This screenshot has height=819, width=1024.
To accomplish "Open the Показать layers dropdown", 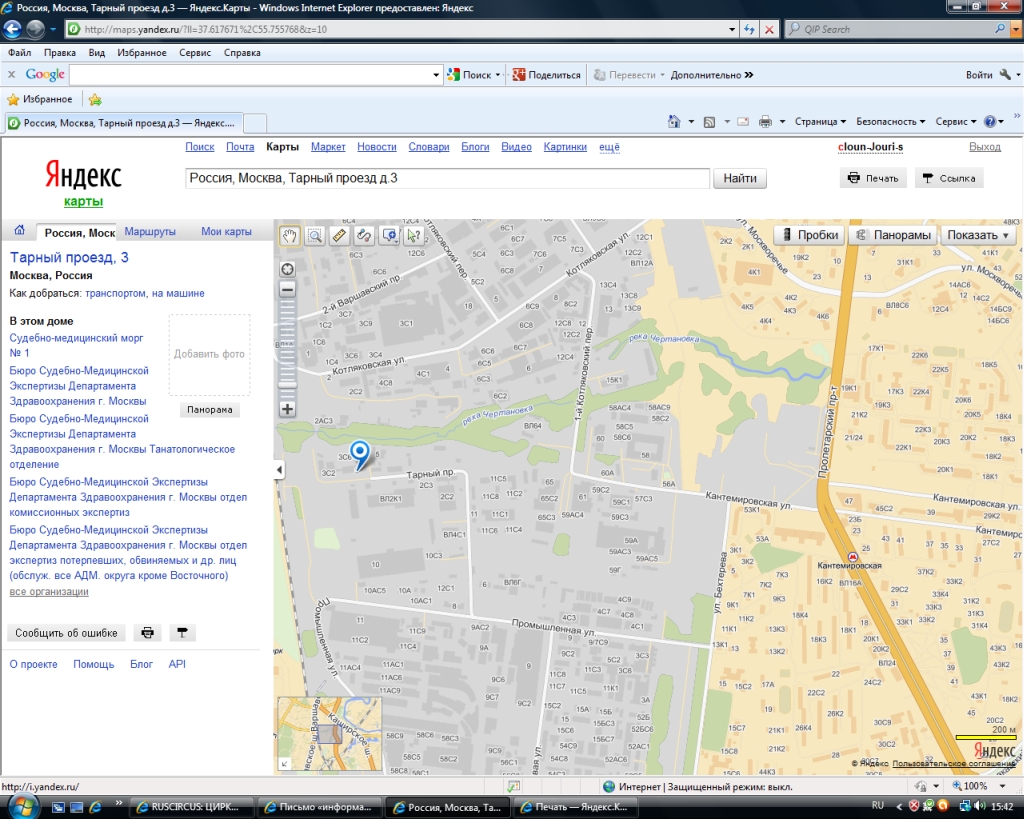I will (978, 235).
